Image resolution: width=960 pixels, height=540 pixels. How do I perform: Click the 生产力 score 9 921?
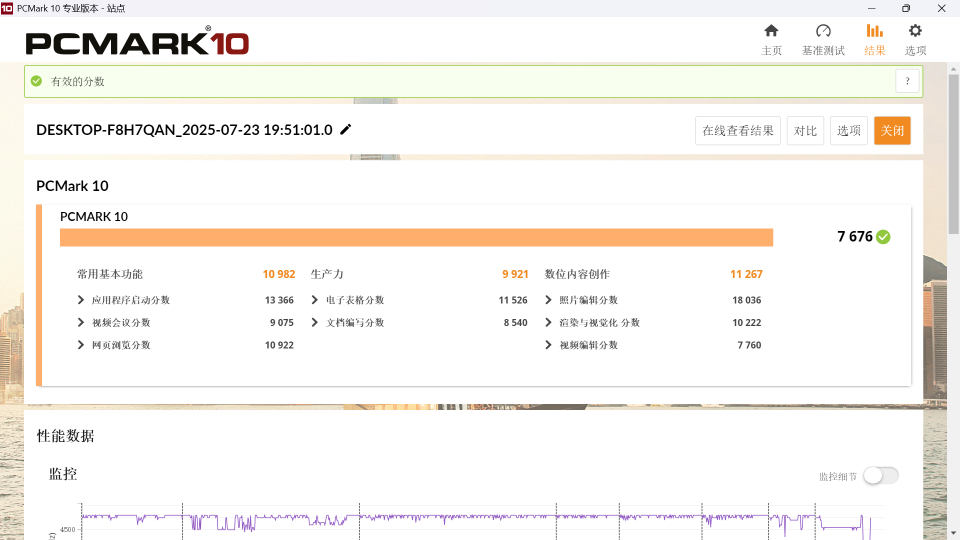point(515,274)
